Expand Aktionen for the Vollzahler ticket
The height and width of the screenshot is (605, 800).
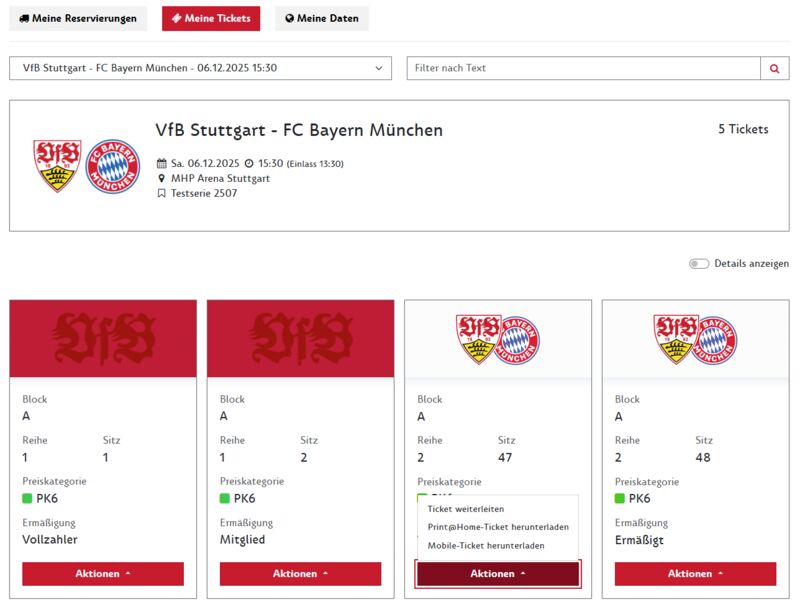point(103,574)
